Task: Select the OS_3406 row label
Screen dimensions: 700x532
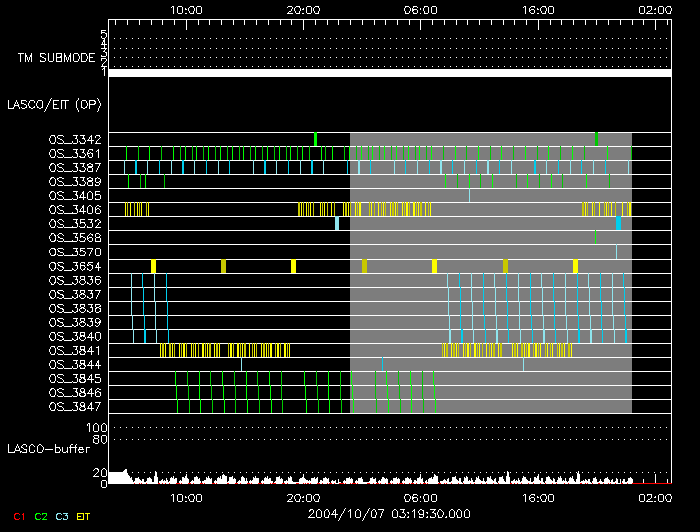Action: pyautogui.click(x=75, y=210)
